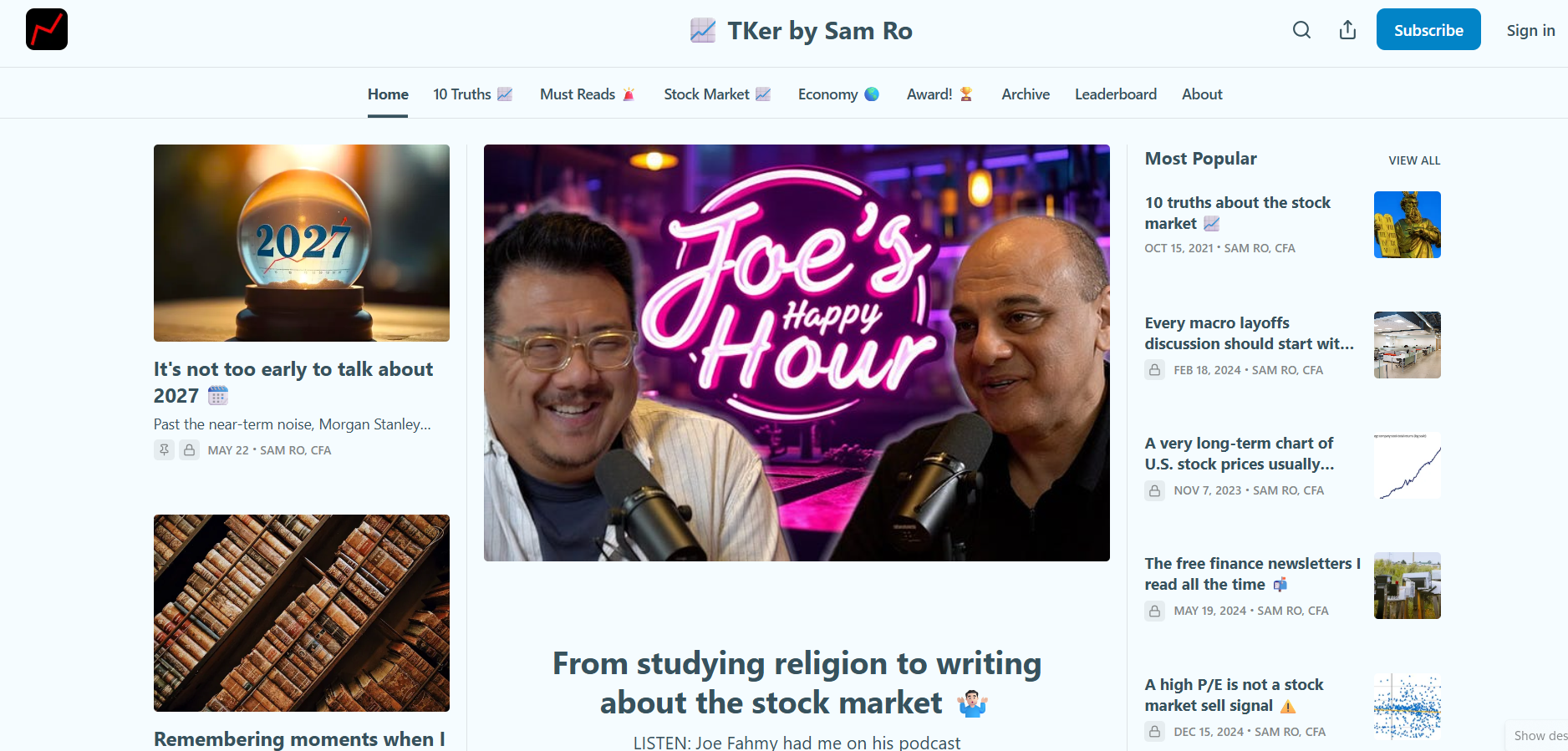Click the scatter plot thumbnail for P/E article
This screenshot has height=751, width=1568.
click(1408, 707)
